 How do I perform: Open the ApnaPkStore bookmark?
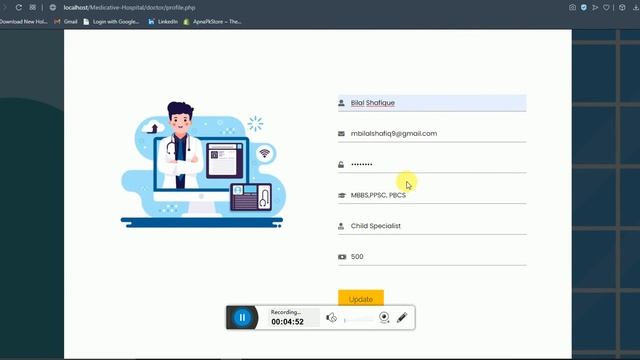[x=212, y=22]
